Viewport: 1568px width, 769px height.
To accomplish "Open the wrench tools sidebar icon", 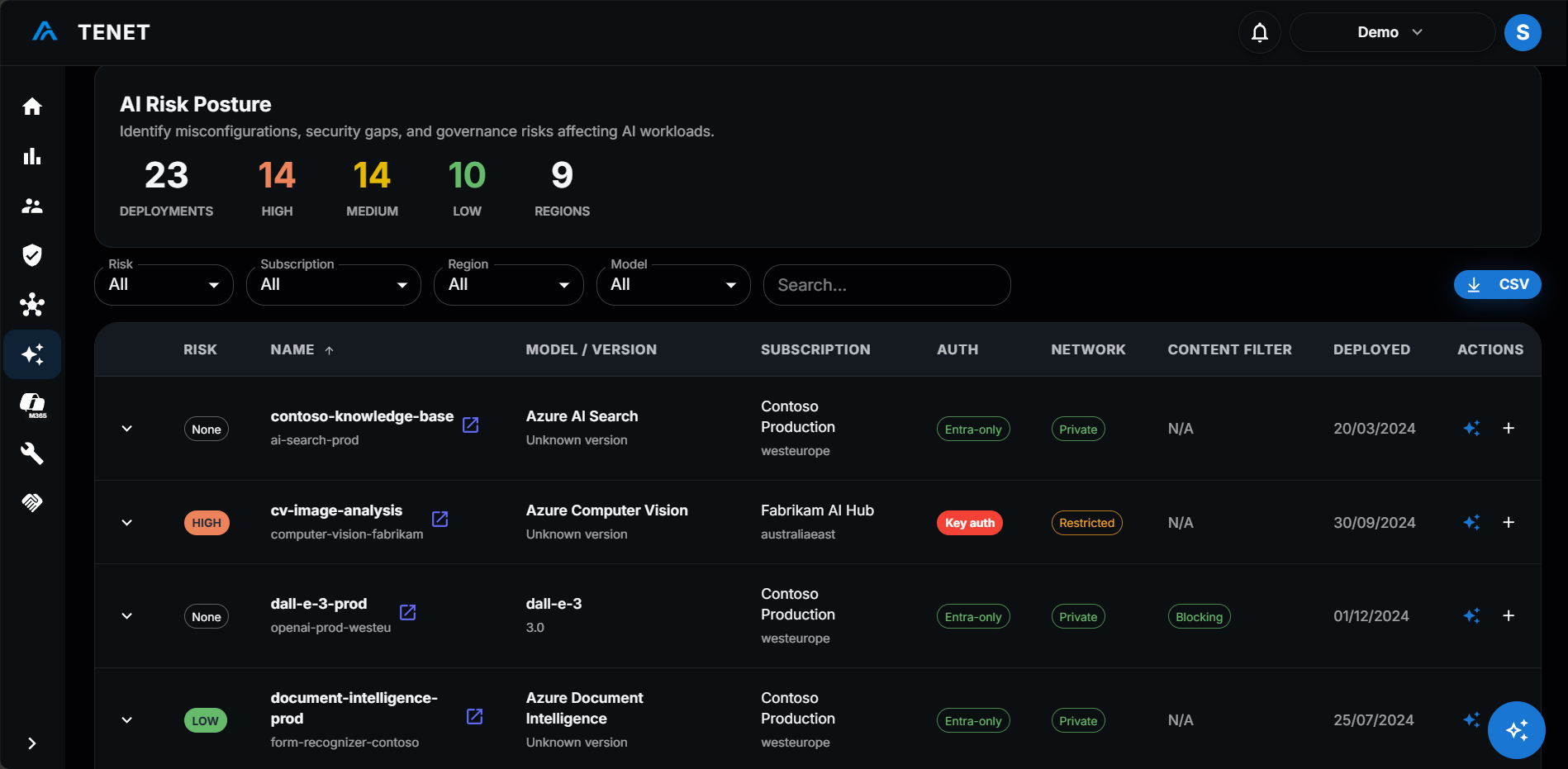I will (32, 453).
